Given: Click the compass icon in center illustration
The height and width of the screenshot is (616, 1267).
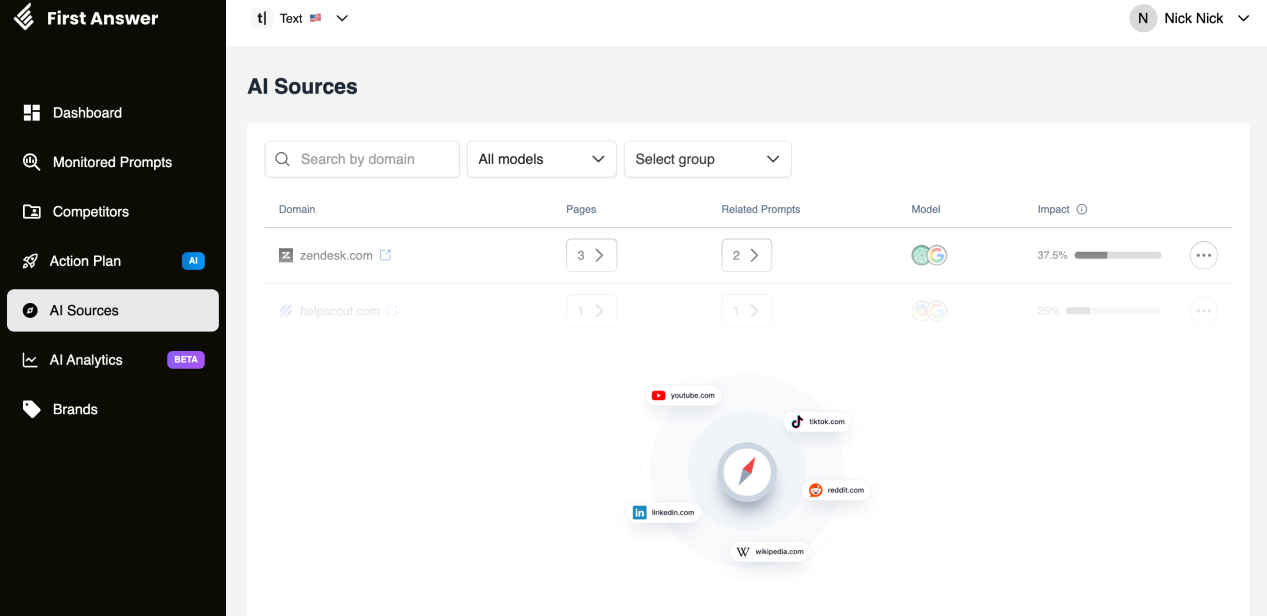Looking at the screenshot, I should [x=745, y=472].
